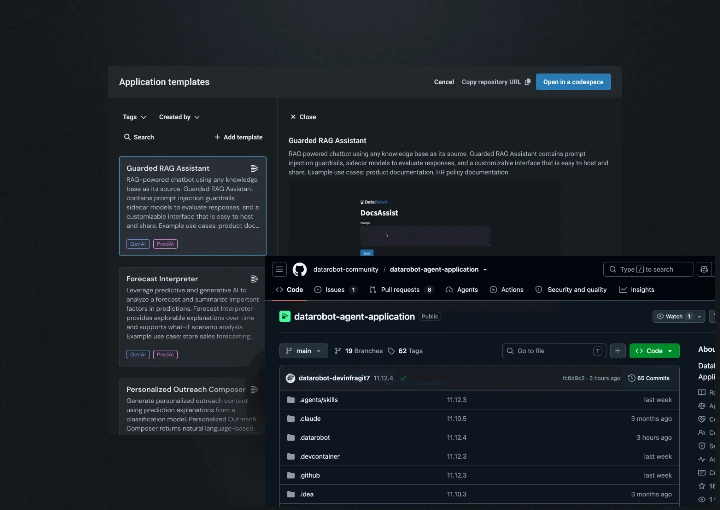Click the plus add file button in GitHub

618,351
